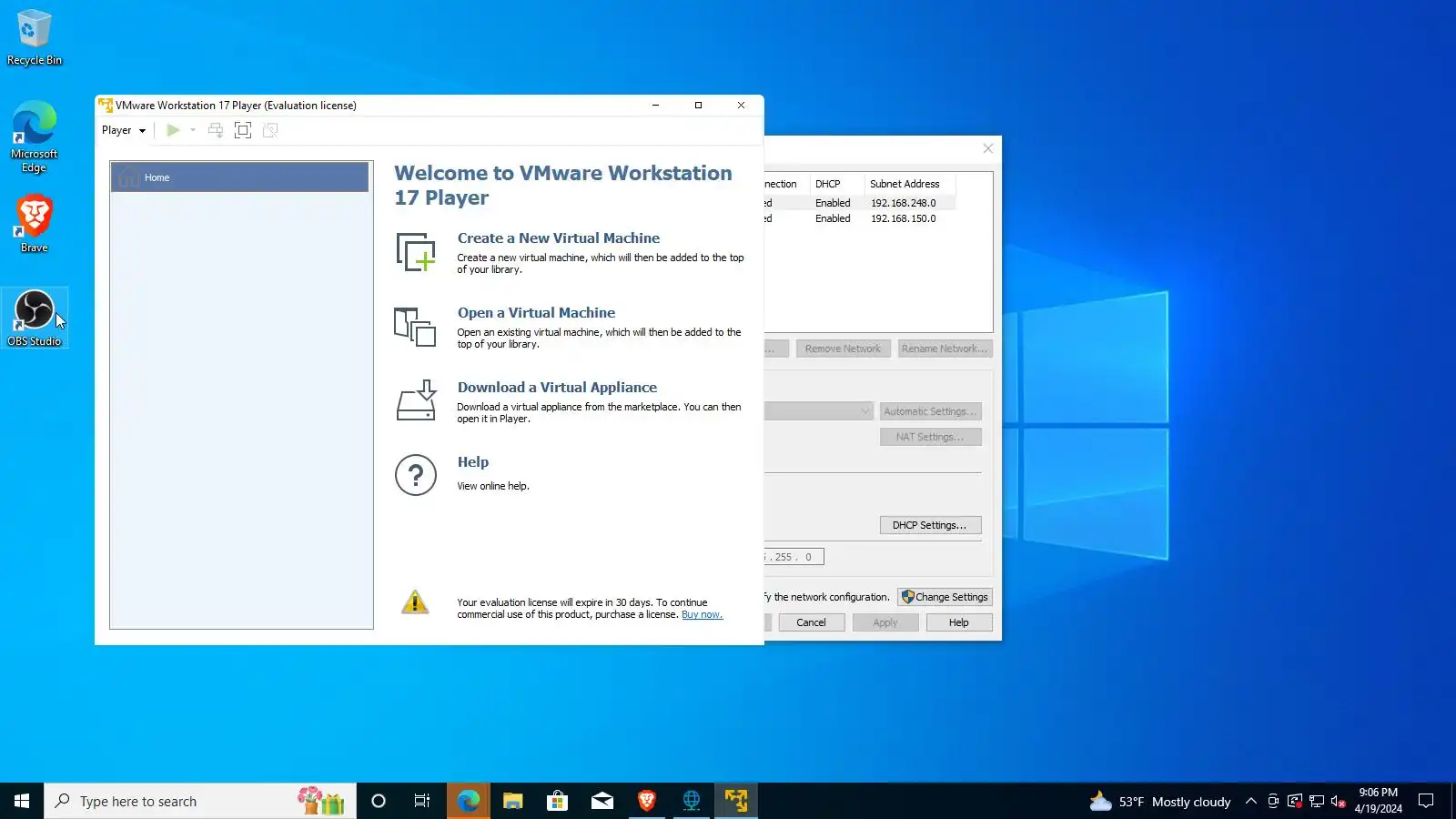Open the network tray icon
Viewport: 1456px width, 819px height.
(x=1317, y=801)
